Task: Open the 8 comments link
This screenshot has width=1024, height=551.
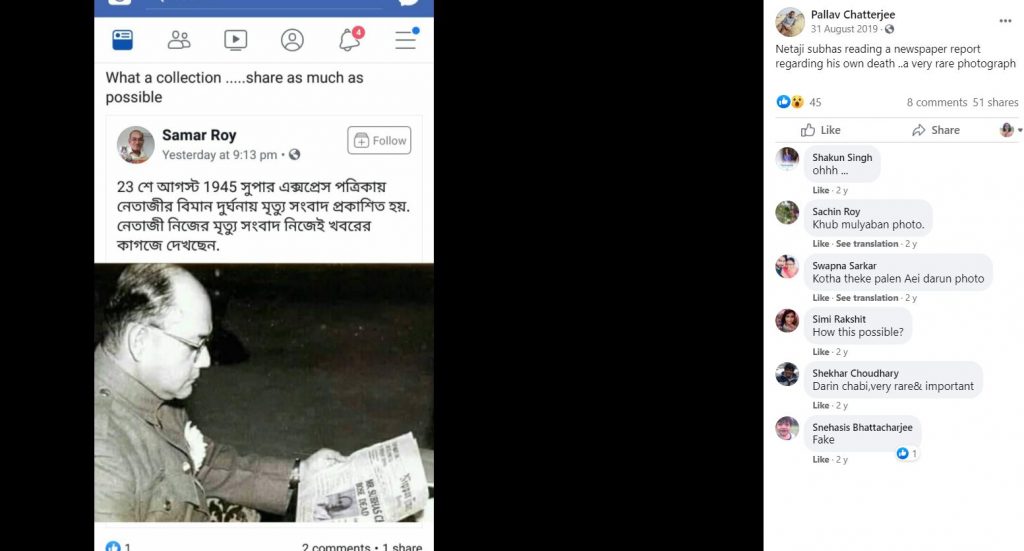Action: click(x=936, y=102)
